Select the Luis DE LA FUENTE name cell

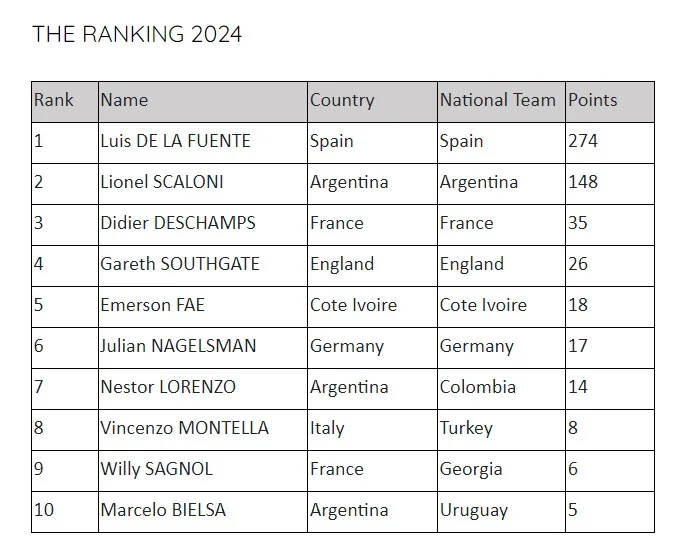pos(175,141)
